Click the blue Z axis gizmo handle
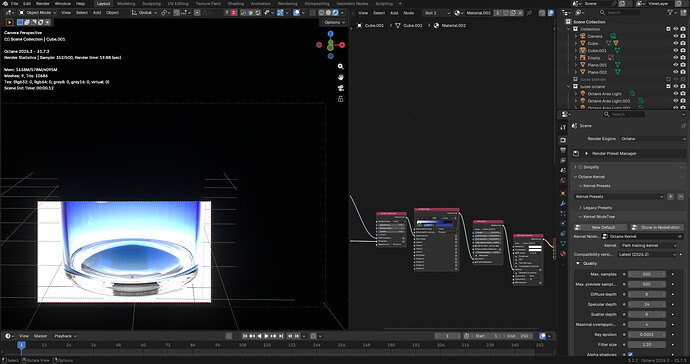Viewport: 690px width, 364px height. 330,34
